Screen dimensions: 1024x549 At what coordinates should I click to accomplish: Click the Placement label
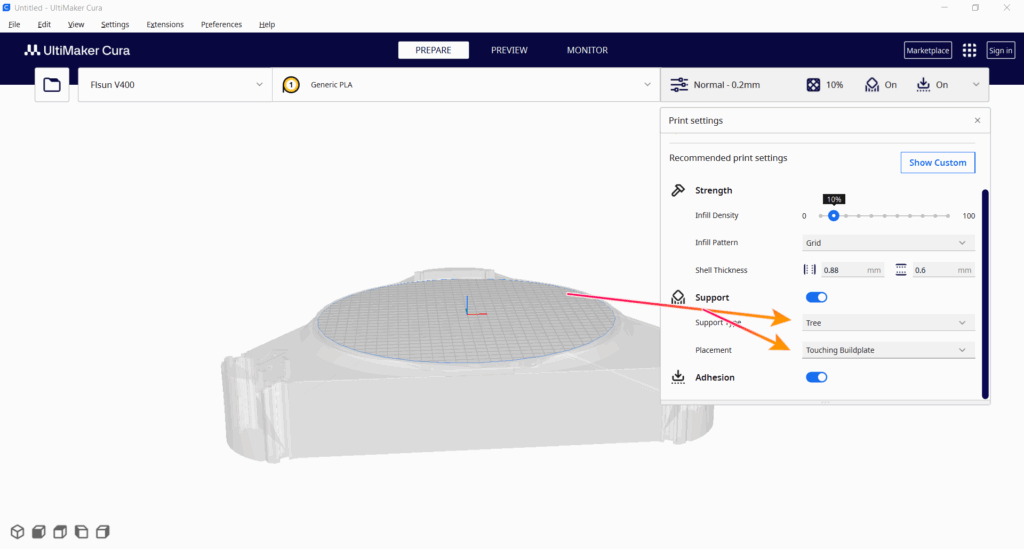(713, 350)
